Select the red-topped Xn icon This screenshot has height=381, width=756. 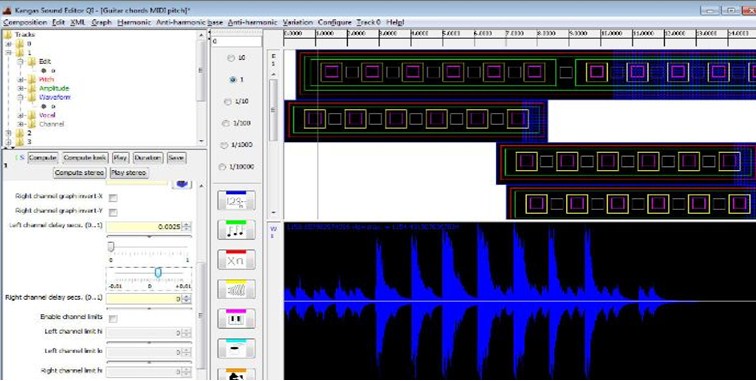coord(236,259)
